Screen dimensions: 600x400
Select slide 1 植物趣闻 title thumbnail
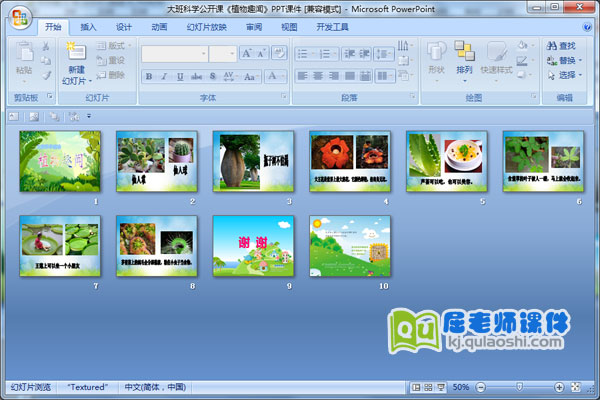point(60,161)
